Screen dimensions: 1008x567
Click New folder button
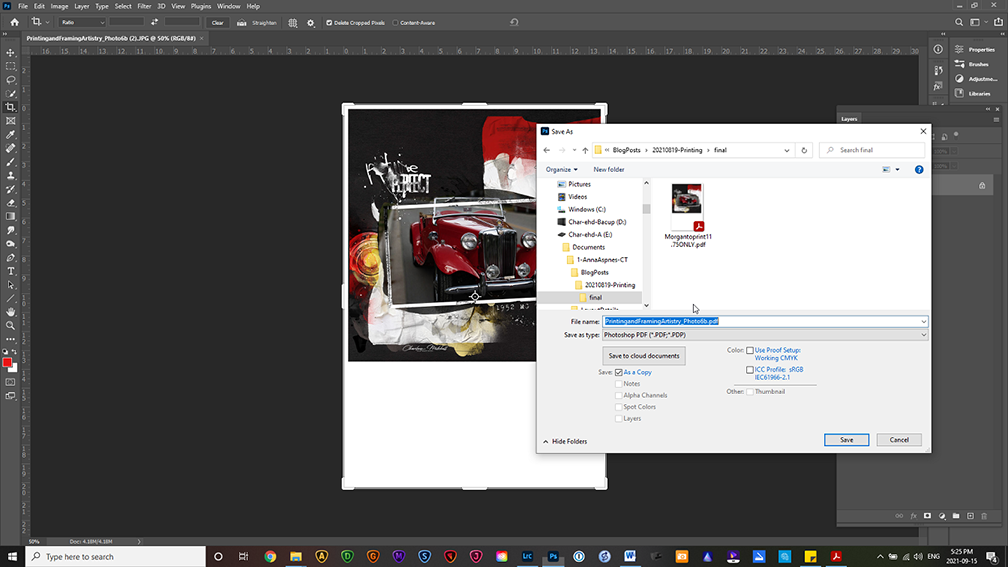[x=608, y=170]
